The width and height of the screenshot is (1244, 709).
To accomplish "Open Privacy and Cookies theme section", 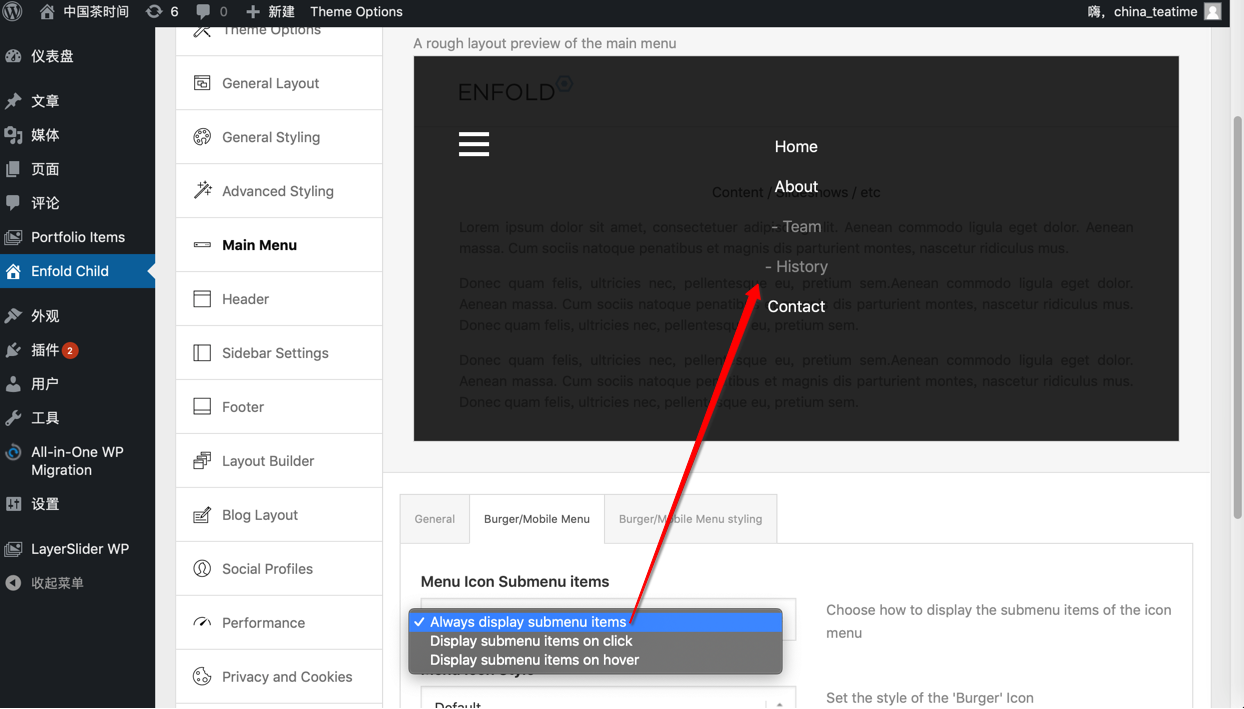I will 279,677.
